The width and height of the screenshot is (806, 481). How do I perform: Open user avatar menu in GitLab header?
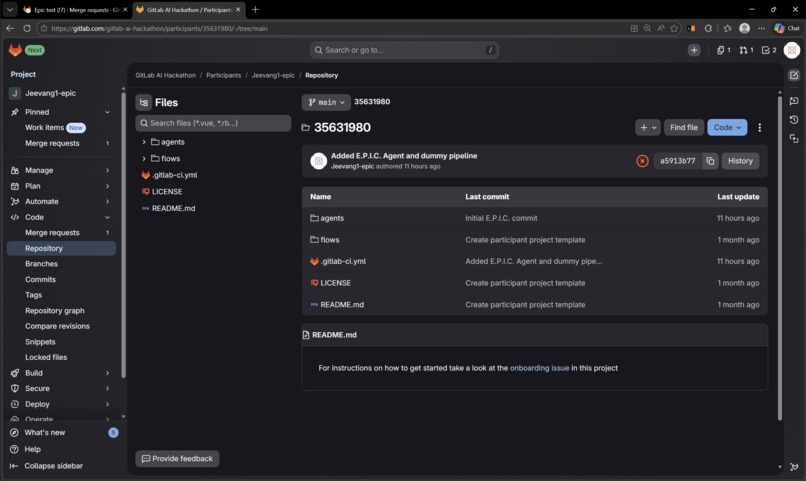click(x=792, y=50)
